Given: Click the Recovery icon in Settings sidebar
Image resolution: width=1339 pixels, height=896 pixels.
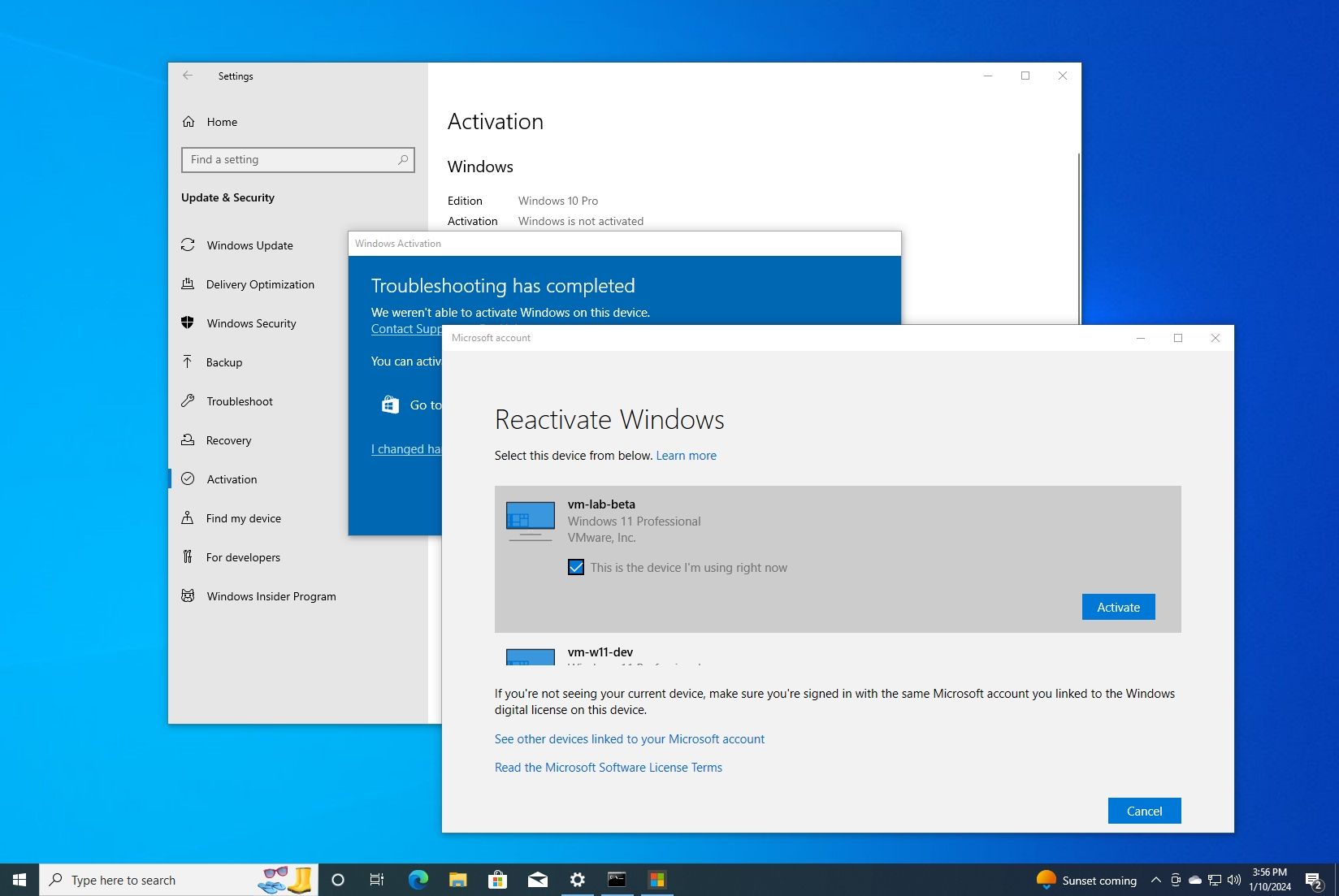Looking at the screenshot, I should [x=188, y=440].
